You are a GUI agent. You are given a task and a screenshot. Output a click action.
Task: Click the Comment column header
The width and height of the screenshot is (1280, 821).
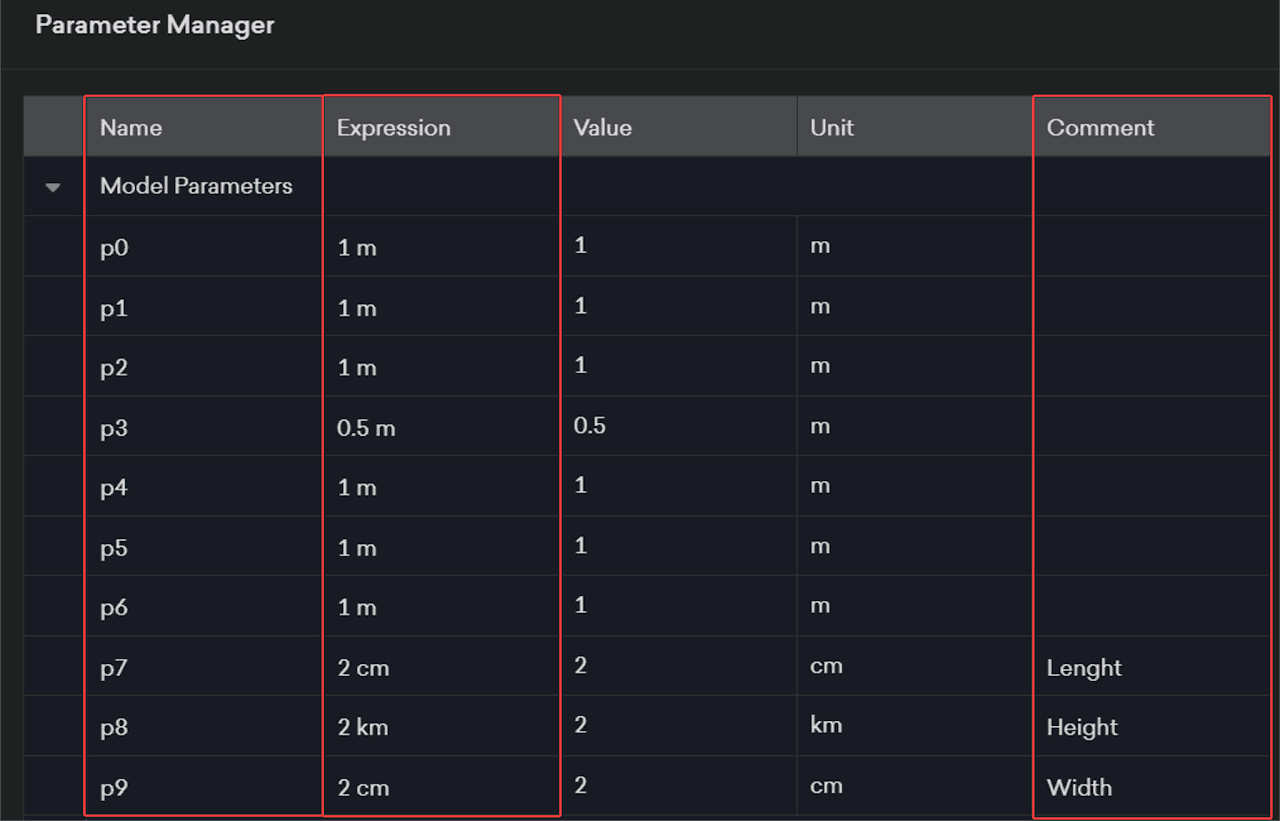click(1100, 128)
